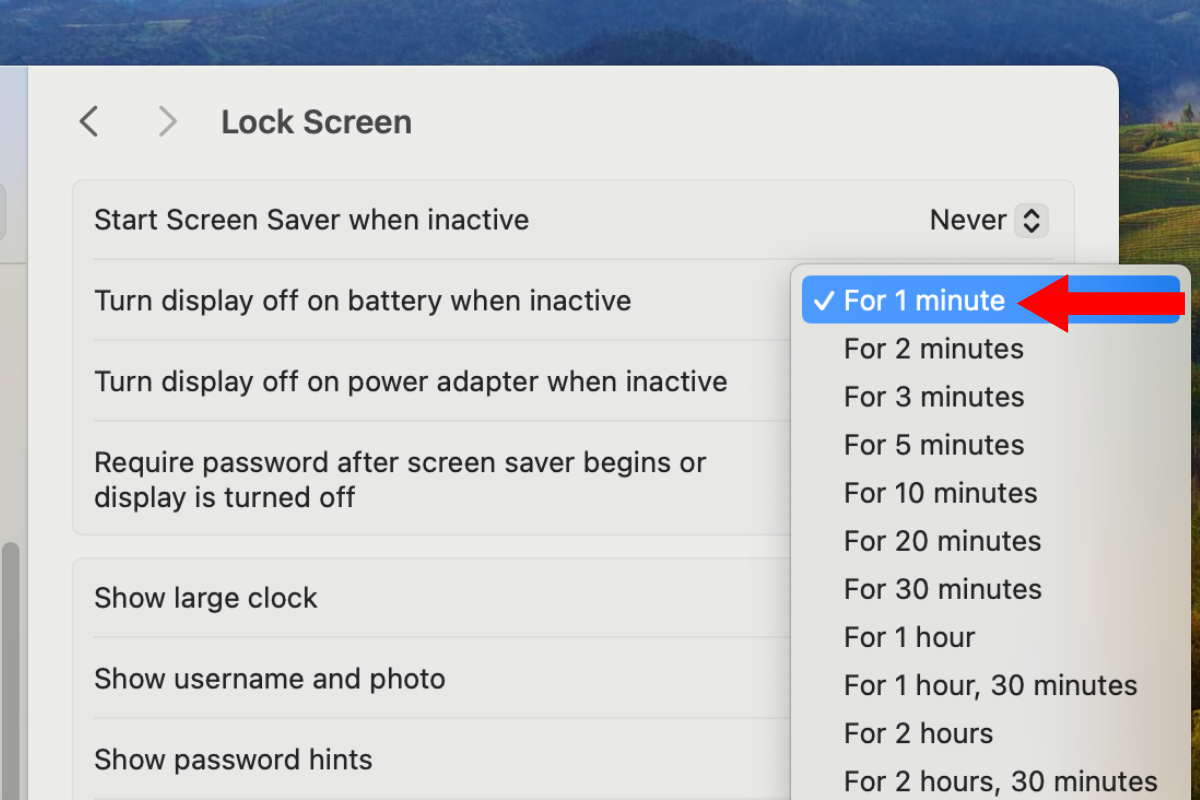Select For 1 minute option
Screen dimensions: 1200x800
924,300
